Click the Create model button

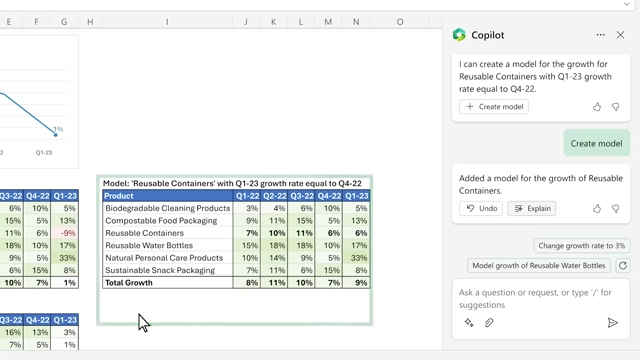(493, 107)
